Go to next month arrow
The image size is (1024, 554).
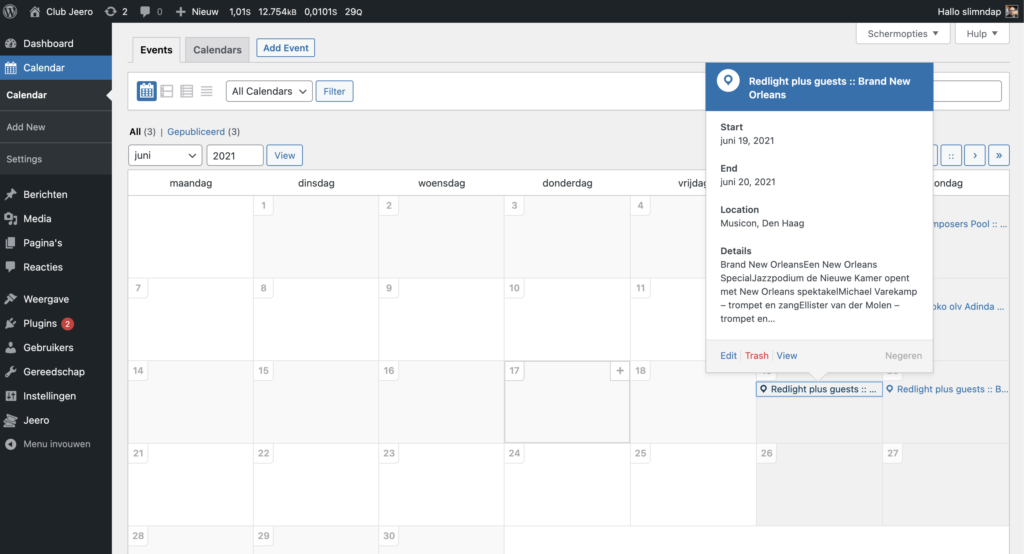(x=974, y=155)
